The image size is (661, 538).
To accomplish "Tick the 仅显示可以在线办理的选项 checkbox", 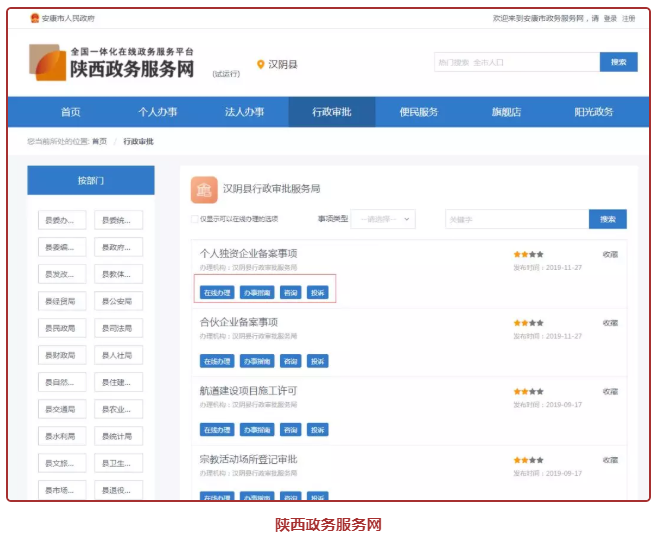I will pos(195,219).
